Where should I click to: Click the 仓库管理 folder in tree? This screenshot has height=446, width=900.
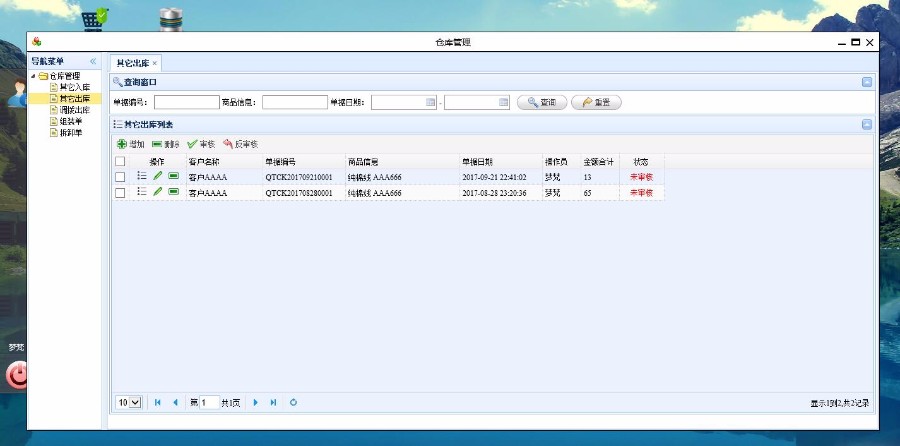point(60,76)
